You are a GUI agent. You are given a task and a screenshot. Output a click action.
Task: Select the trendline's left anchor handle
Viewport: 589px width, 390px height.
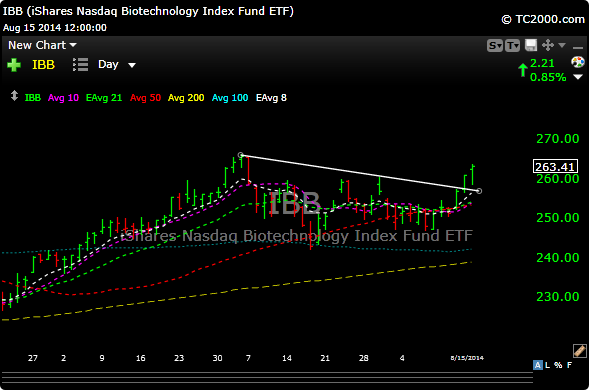tap(241, 155)
